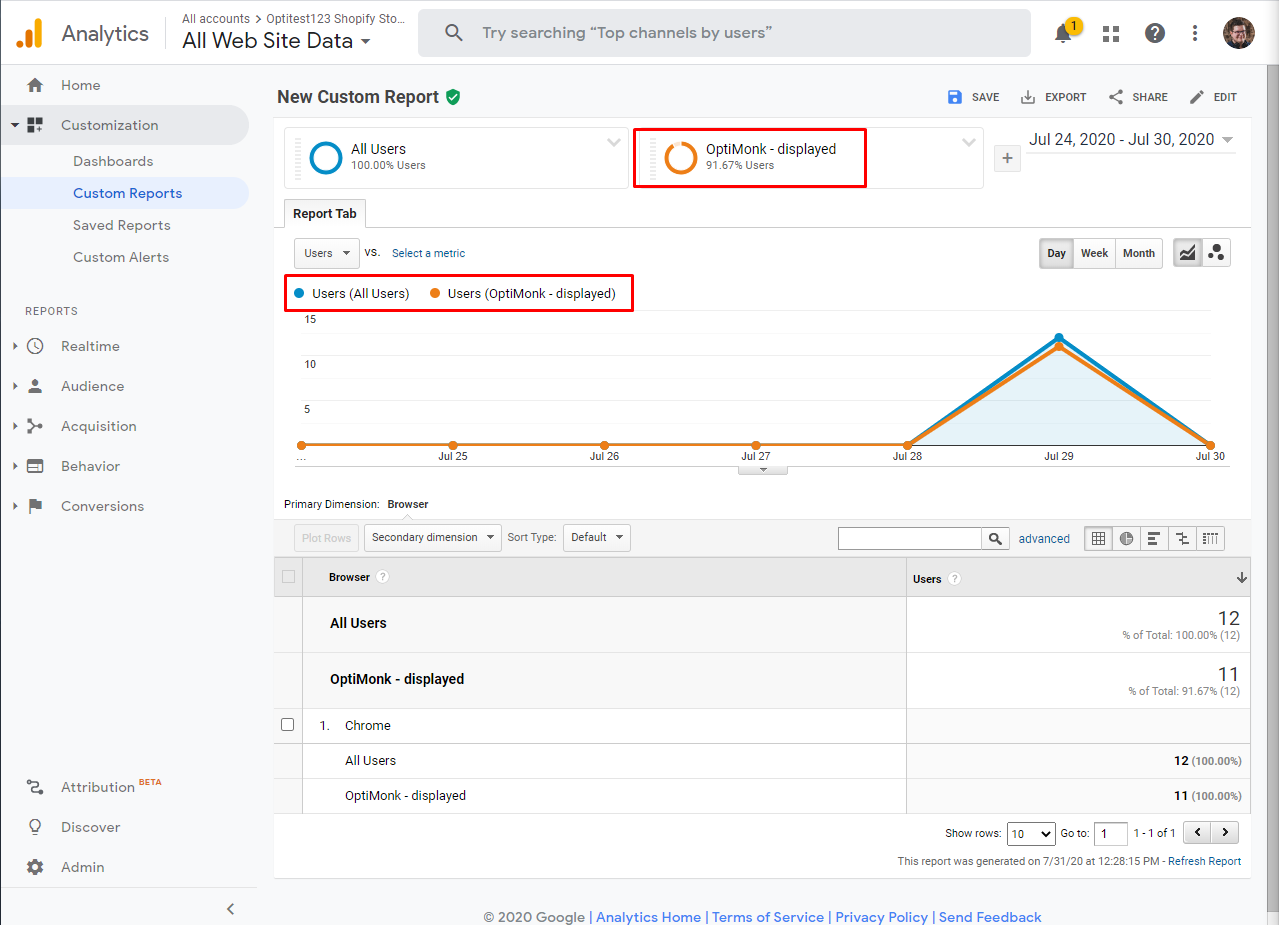Collapse the Customization section
The width and height of the screenshot is (1279, 925).
(x=15, y=125)
